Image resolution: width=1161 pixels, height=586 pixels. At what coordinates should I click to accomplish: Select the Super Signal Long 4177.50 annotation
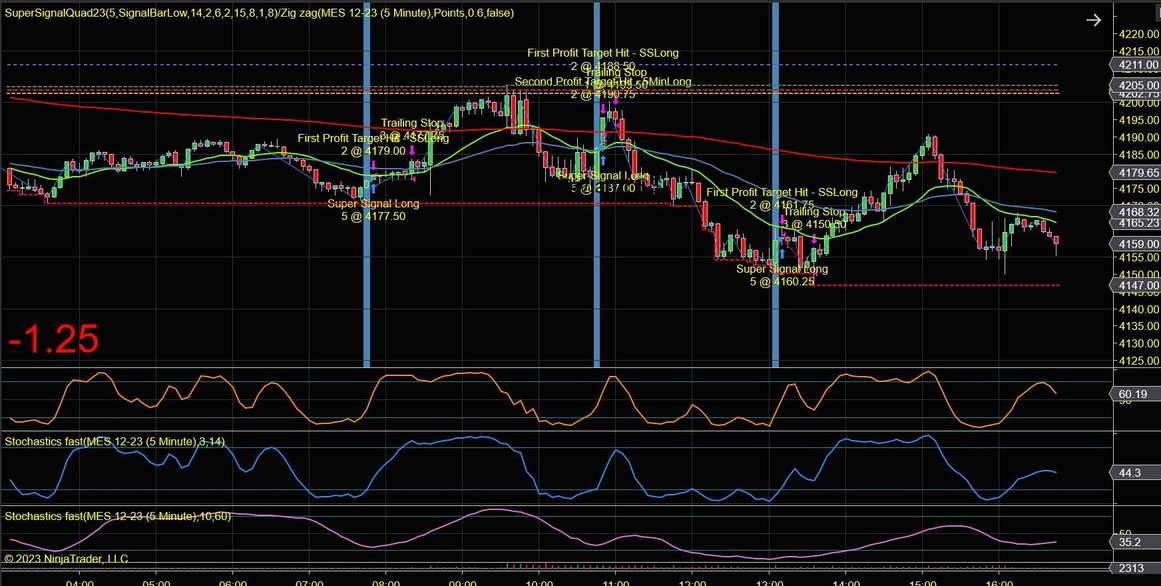(x=372, y=208)
